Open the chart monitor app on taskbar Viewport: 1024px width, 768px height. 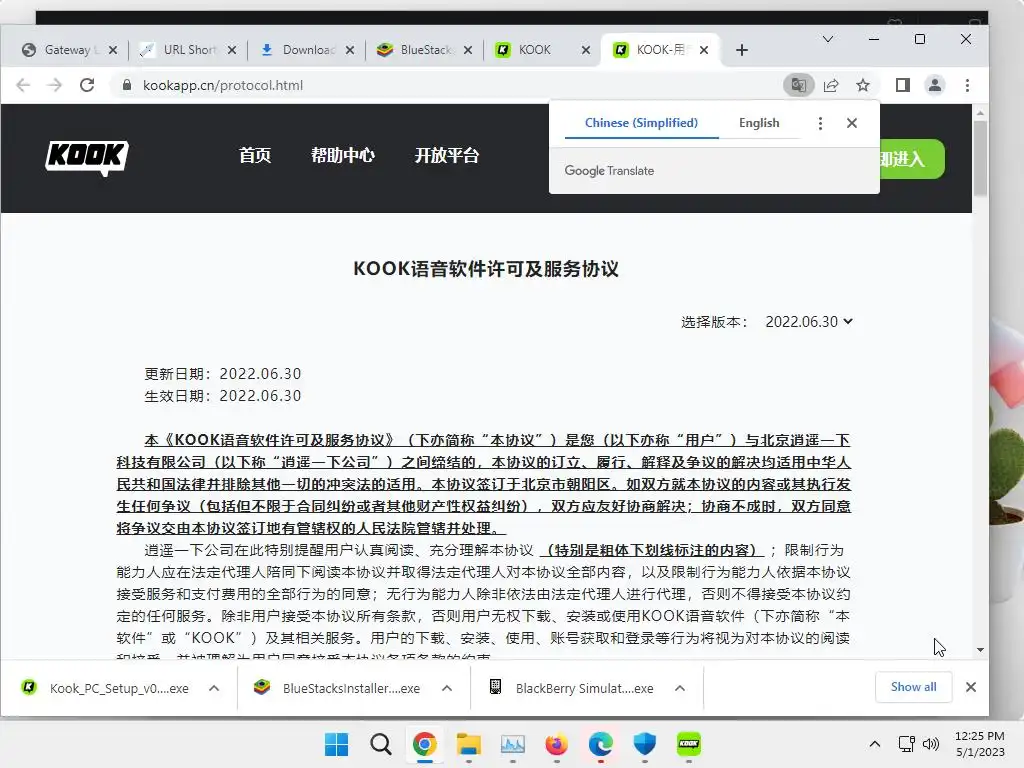point(513,744)
